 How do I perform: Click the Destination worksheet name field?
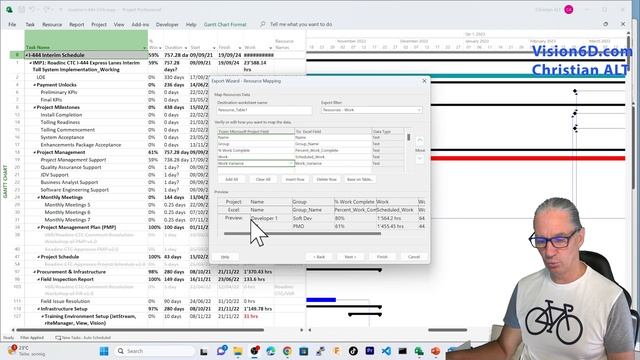pos(264,110)
